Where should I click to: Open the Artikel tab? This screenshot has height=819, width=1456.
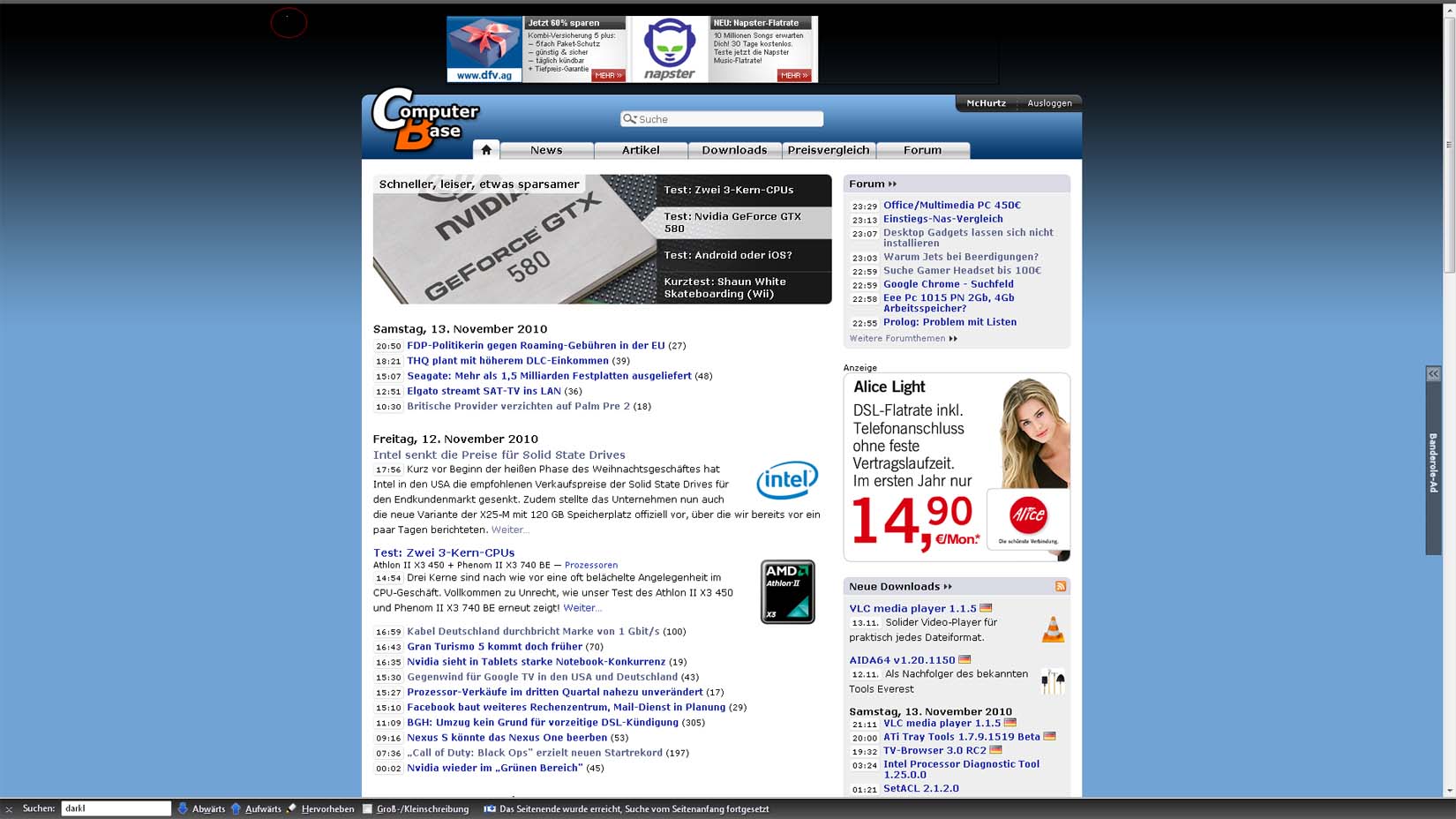tap(641, 150)
